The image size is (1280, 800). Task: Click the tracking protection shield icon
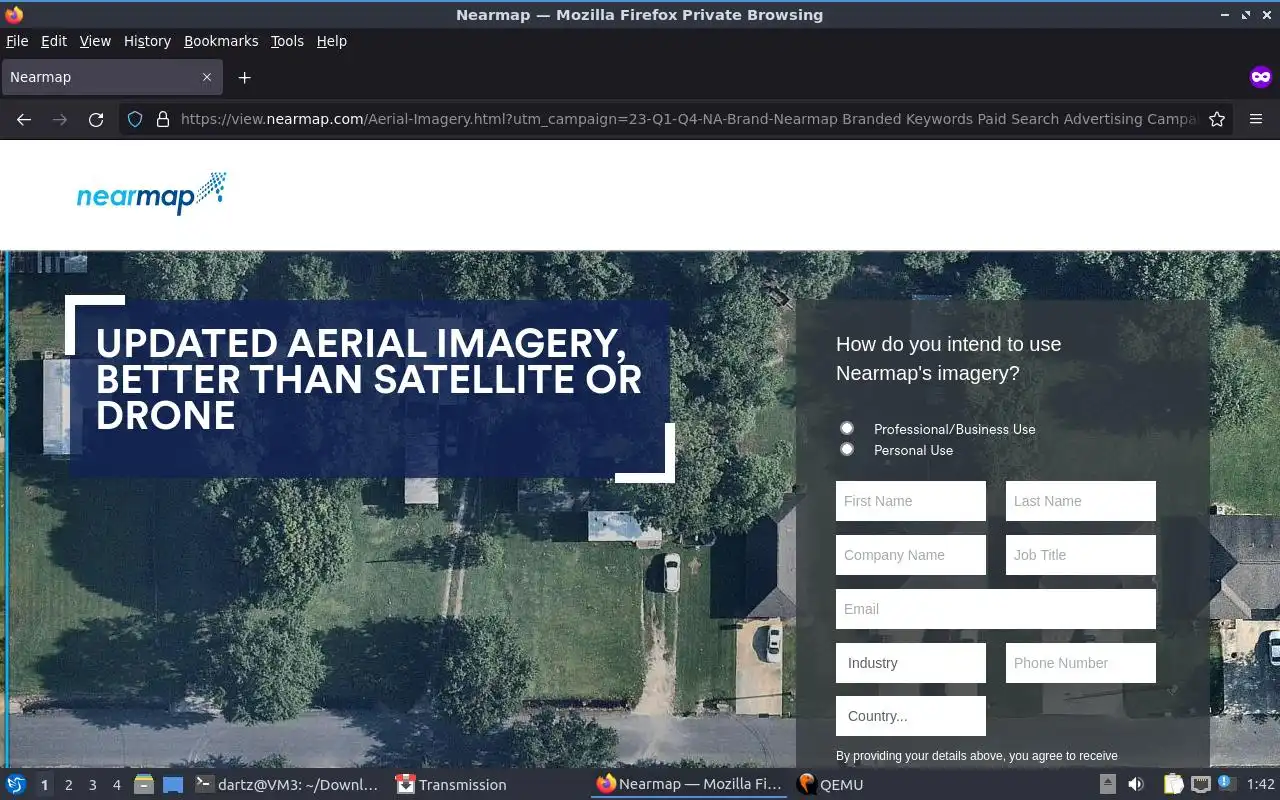pyautogui.click(x=135, y=119)
